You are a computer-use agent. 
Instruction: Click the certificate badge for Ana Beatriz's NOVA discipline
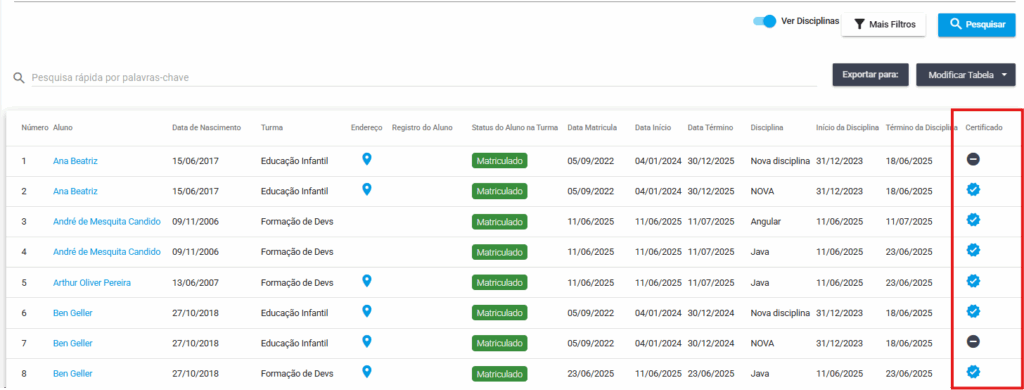tap(973, 189)
